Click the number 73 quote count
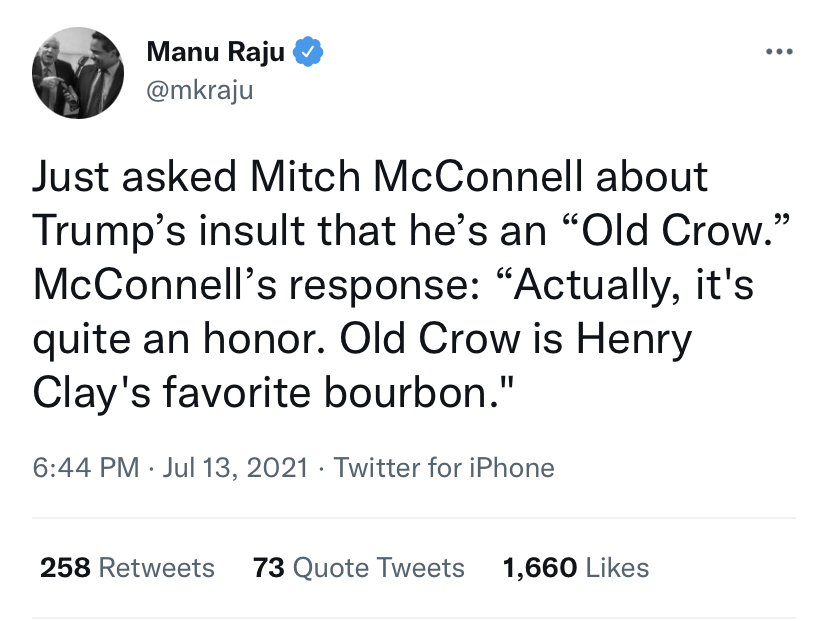 click(269, 568)
